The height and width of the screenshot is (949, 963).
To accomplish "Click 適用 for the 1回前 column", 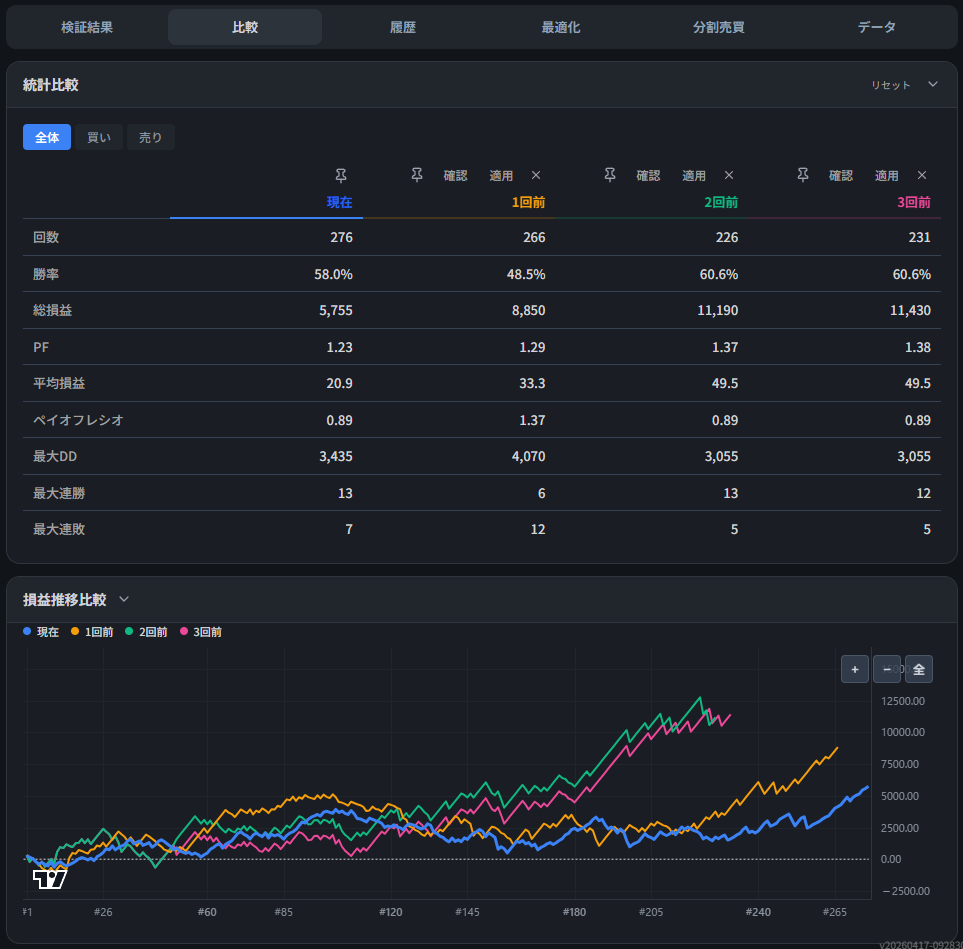I will pyautogui.click(x=501, y=176).
